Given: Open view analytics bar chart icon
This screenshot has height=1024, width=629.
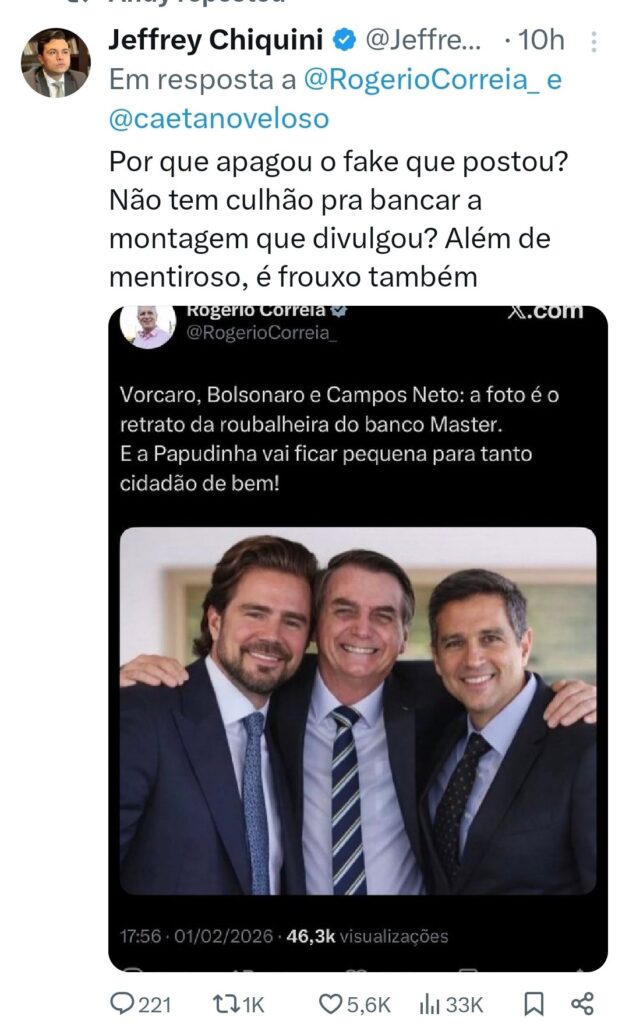Looking at the screenshot, I should [x=431, y=1003].
